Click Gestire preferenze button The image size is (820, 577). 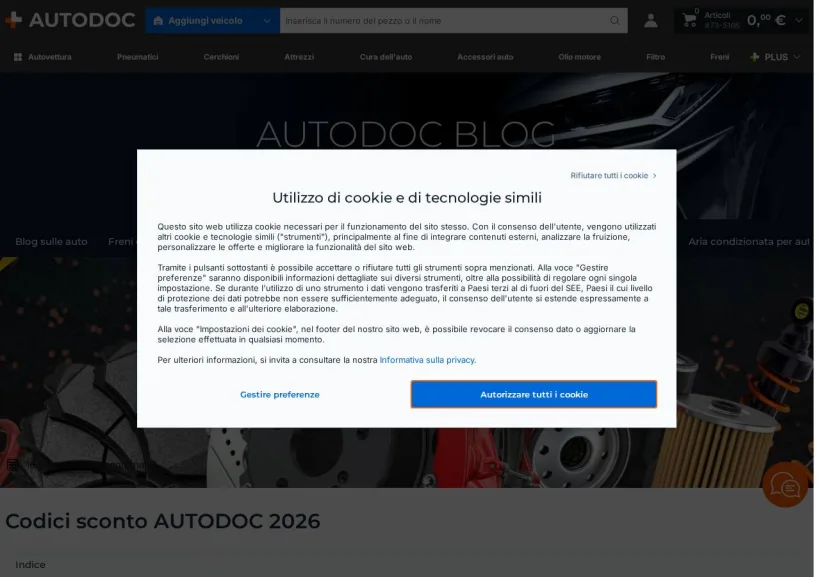pos(280,394)
